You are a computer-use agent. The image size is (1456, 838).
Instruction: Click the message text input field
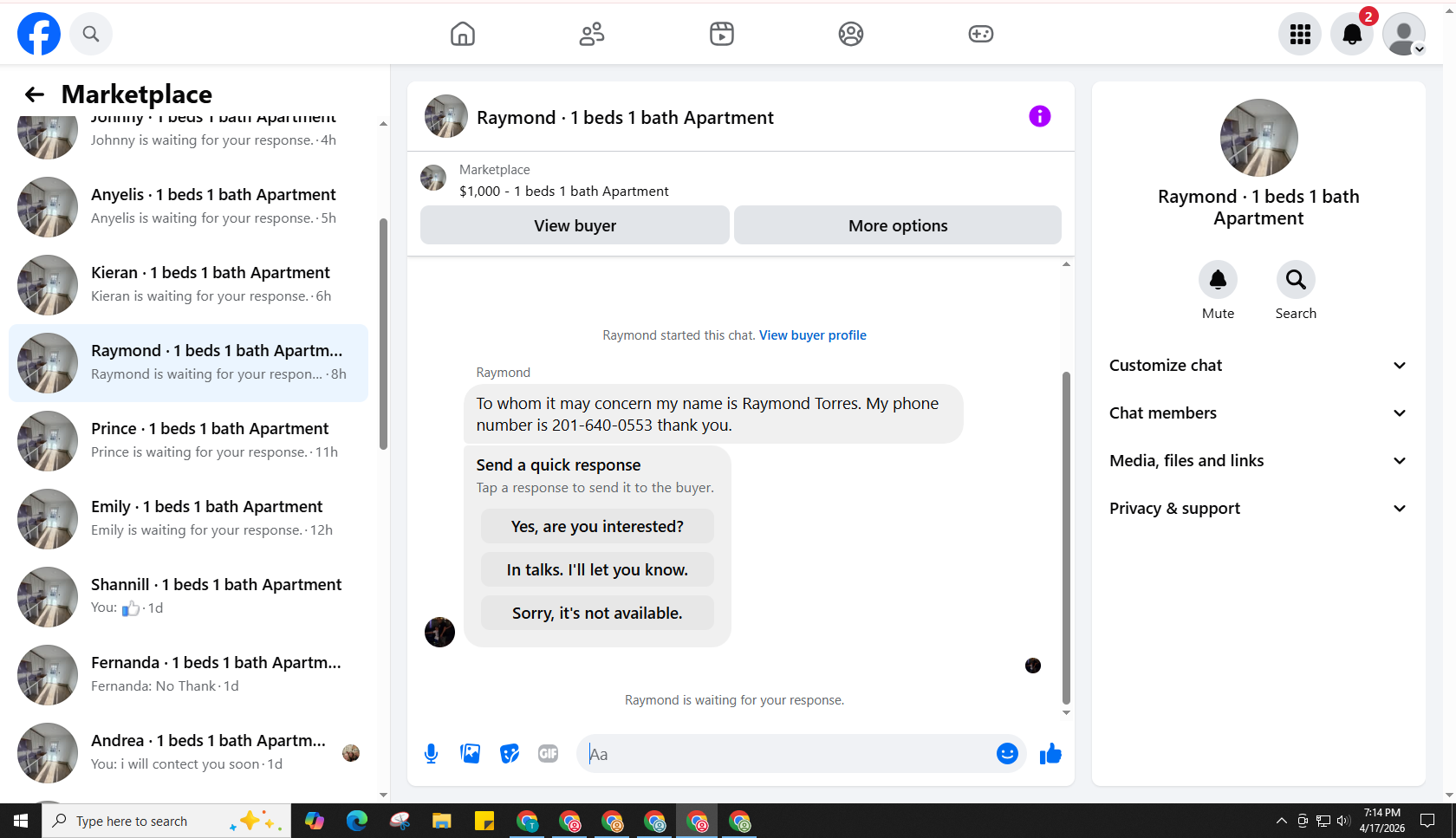point(789,754)
